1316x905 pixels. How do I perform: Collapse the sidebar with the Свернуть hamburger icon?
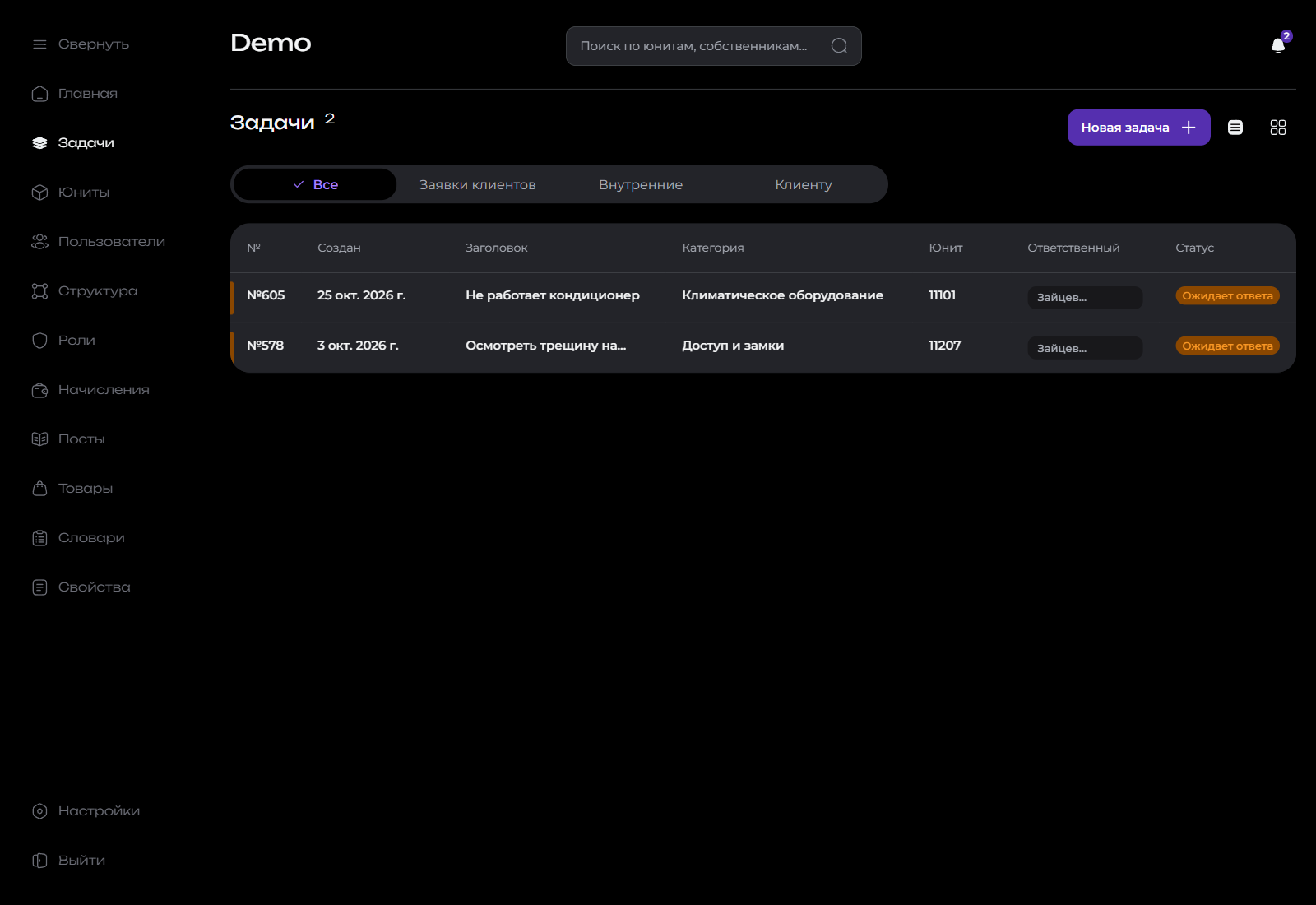point(39,44)
